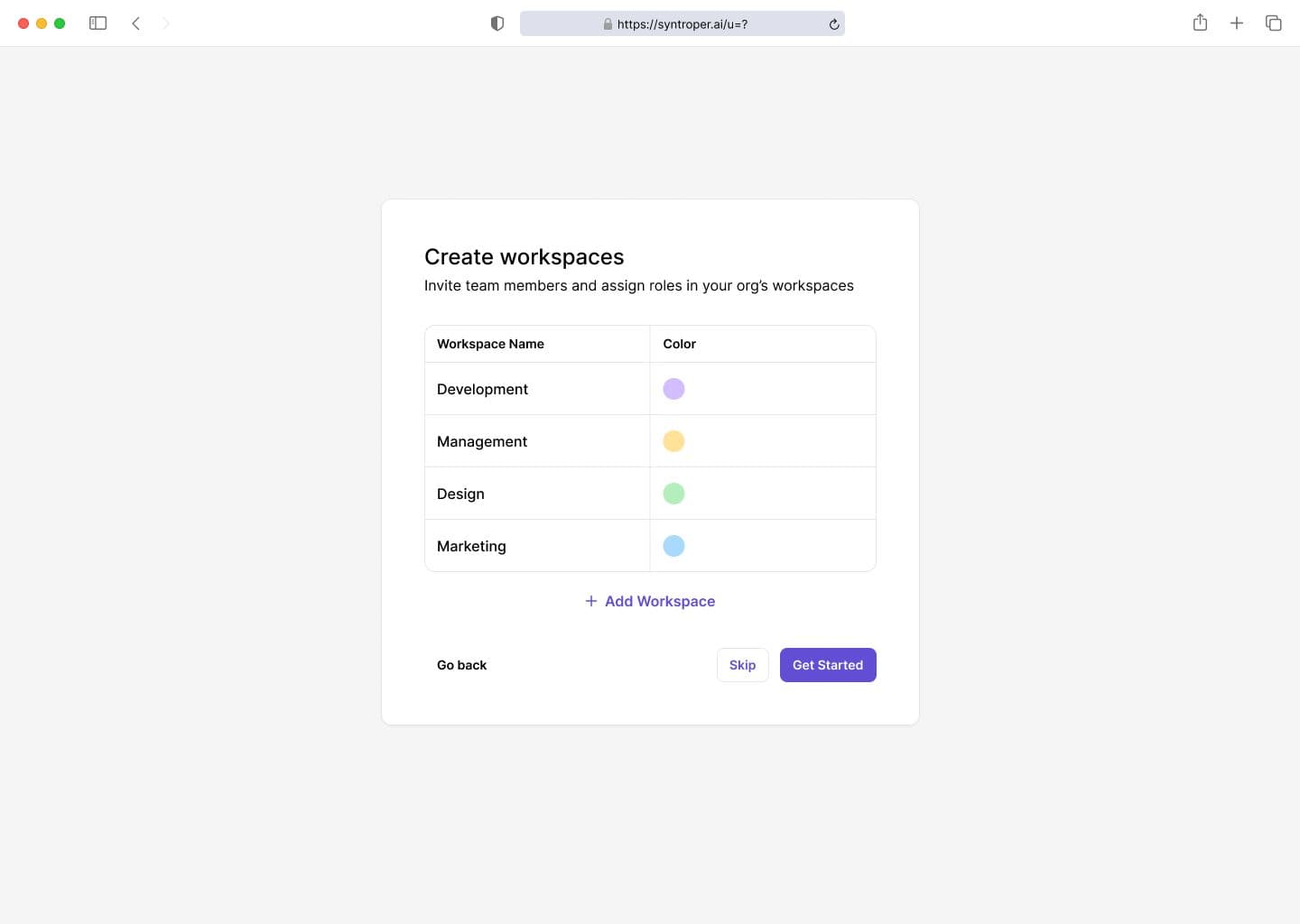Change the yellow Management color swatch
The image size is (1300, 924).
673,441
